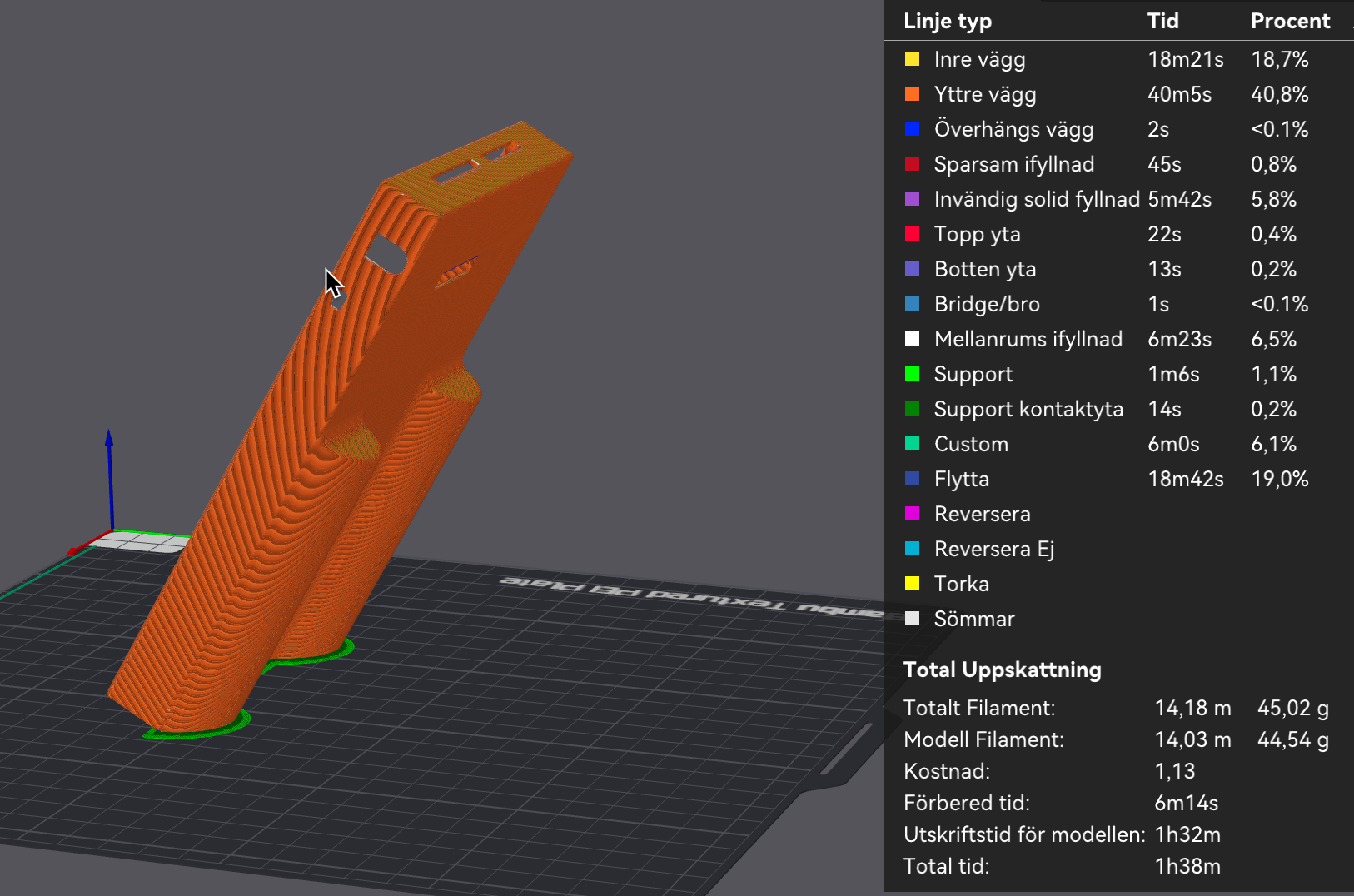Viewport: 1354px width, 896px height.
Task: Click the dark red Sparsam ifyllnad icon
Action: 912,164
